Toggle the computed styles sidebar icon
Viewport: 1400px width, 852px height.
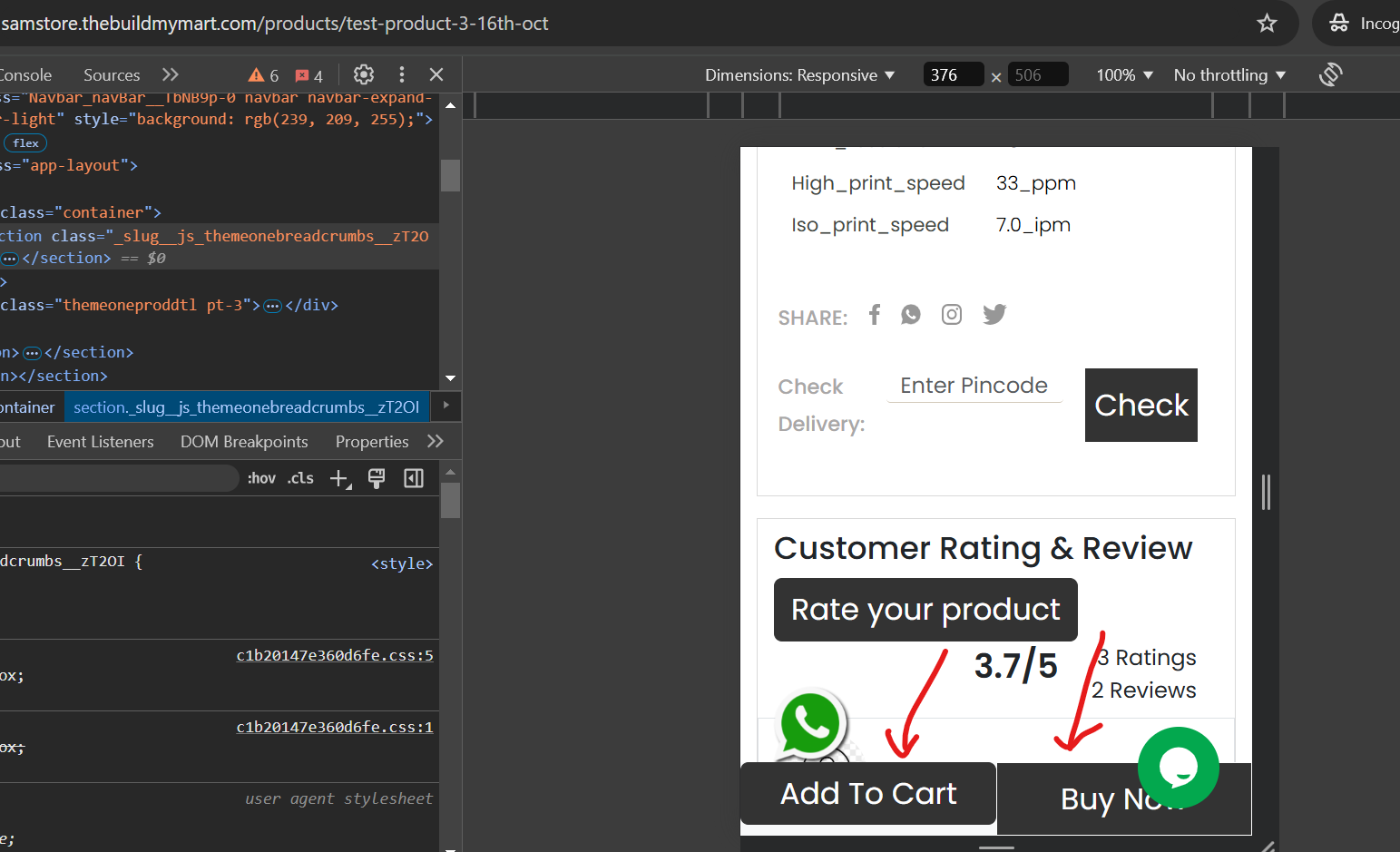tap(414, 478)
